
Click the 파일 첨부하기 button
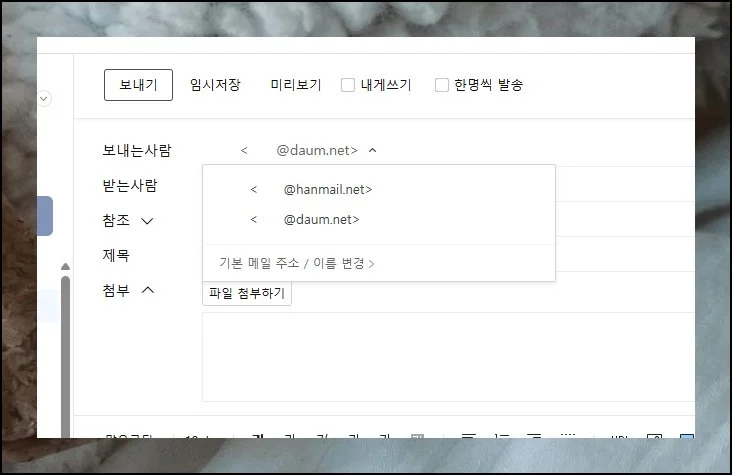[247, 294]
